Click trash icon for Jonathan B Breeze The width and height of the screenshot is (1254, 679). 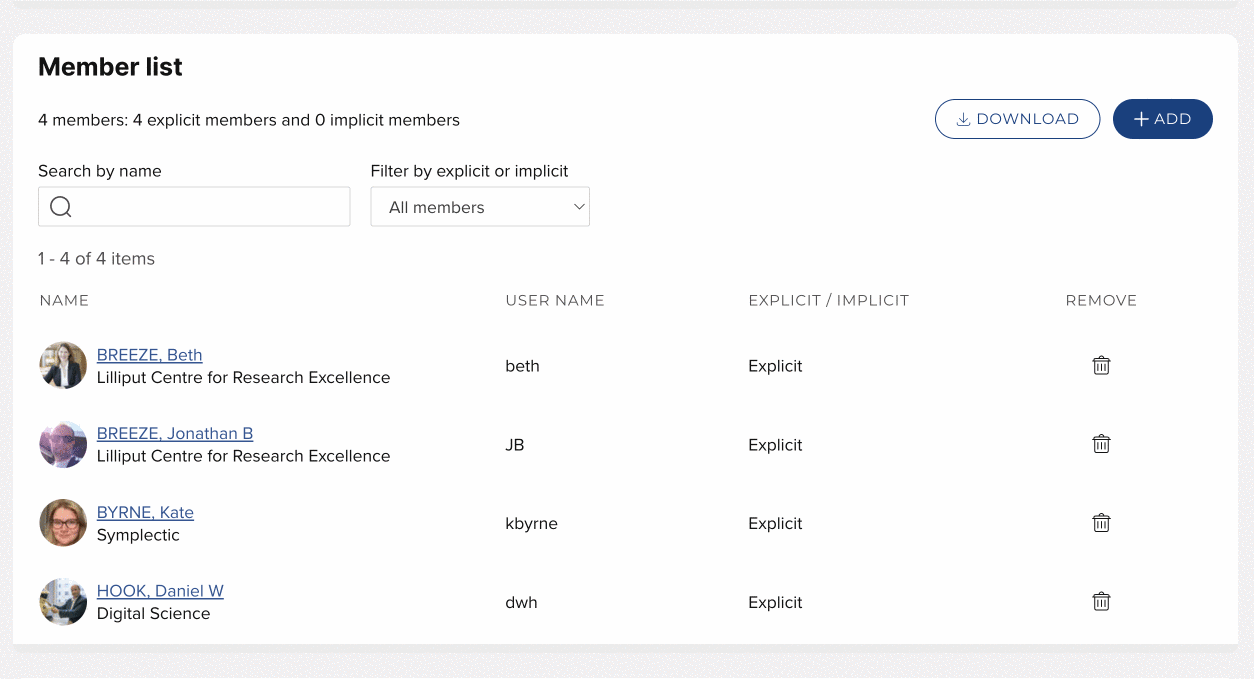[1101, 444]
